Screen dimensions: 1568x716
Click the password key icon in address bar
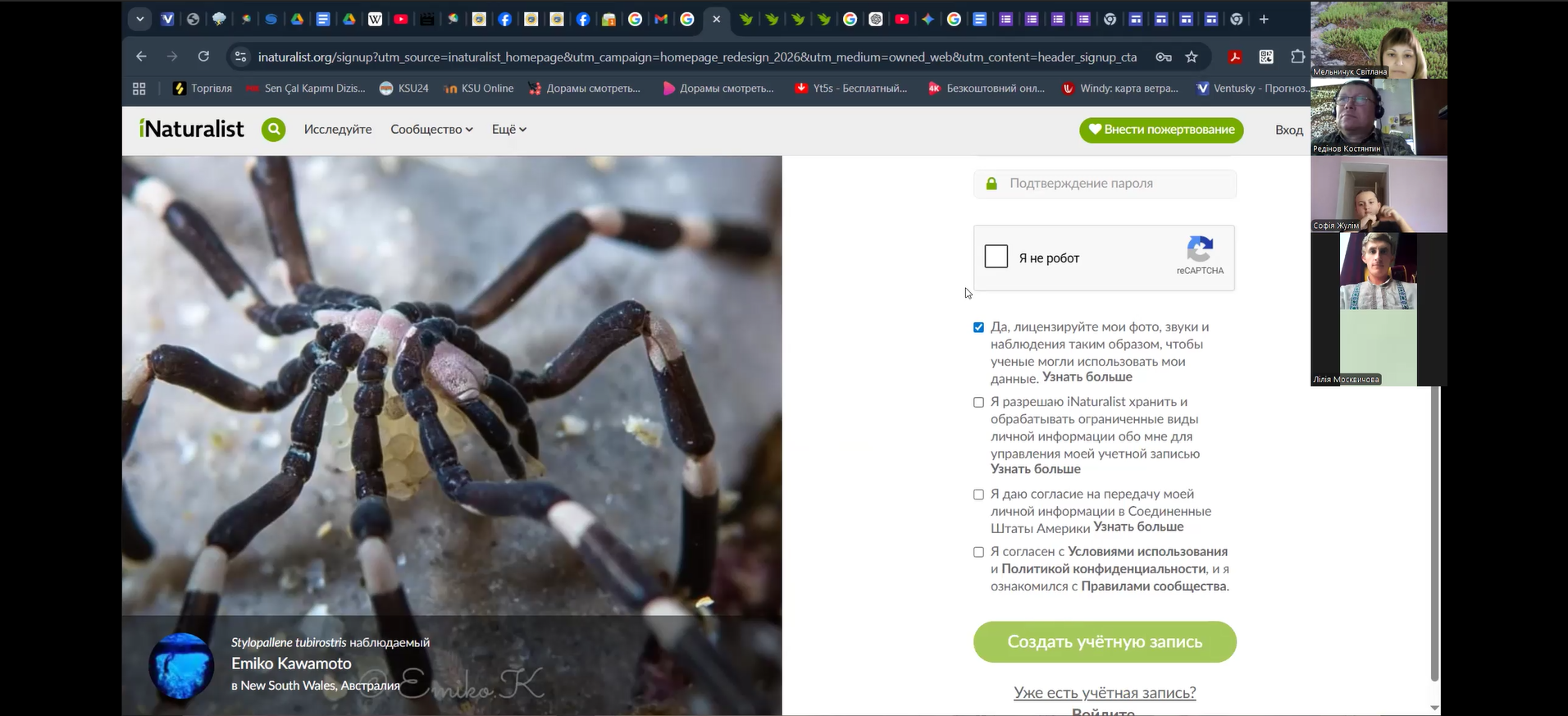[1163, 57]
